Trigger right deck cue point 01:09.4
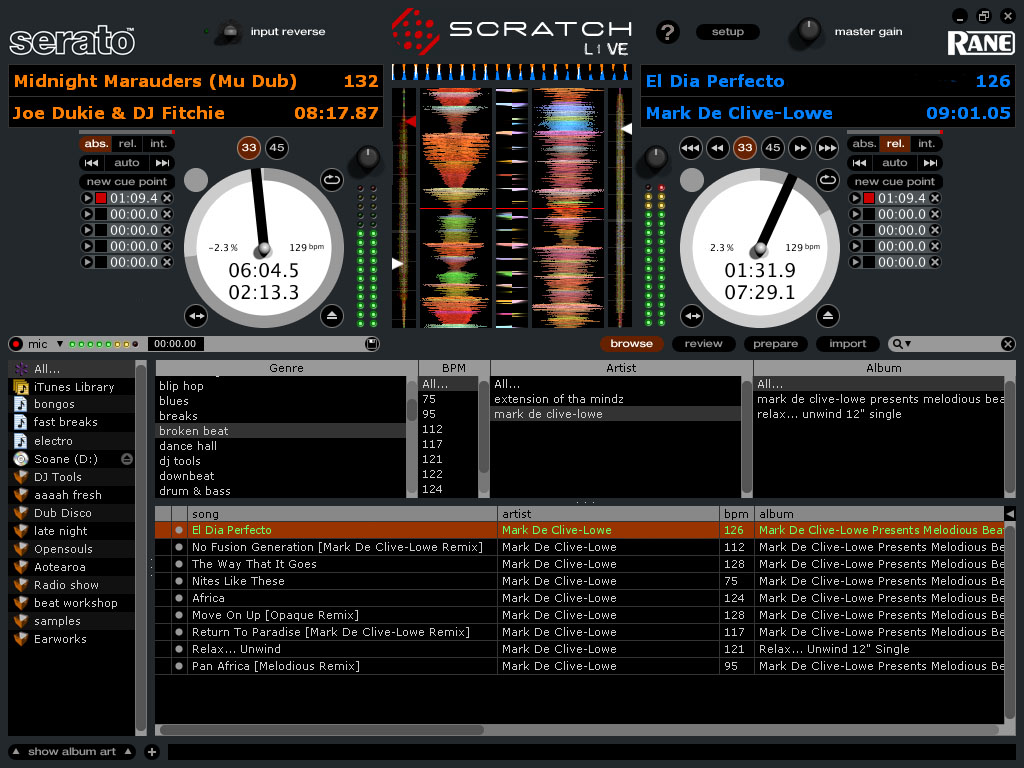This screenshot has height=768, width=1024. pyautogui.click(x=855, y=198)
